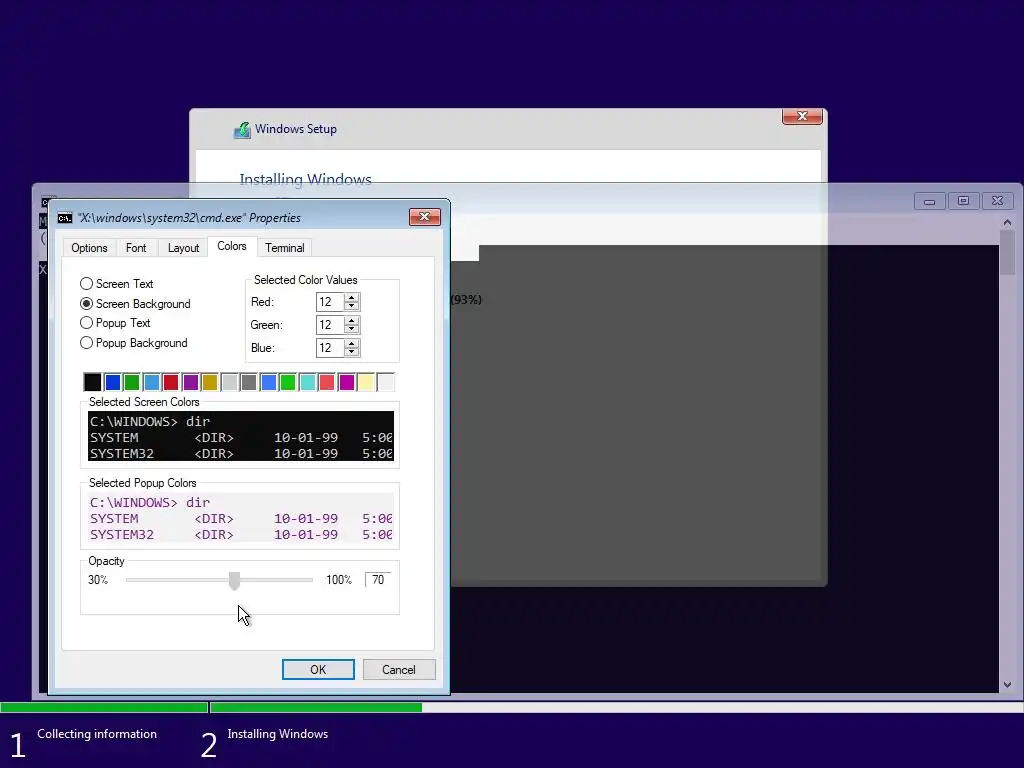Viewport: 1024px width, 768px height.
Task: Pick the light gray color swatch
Action: [229, 382]
